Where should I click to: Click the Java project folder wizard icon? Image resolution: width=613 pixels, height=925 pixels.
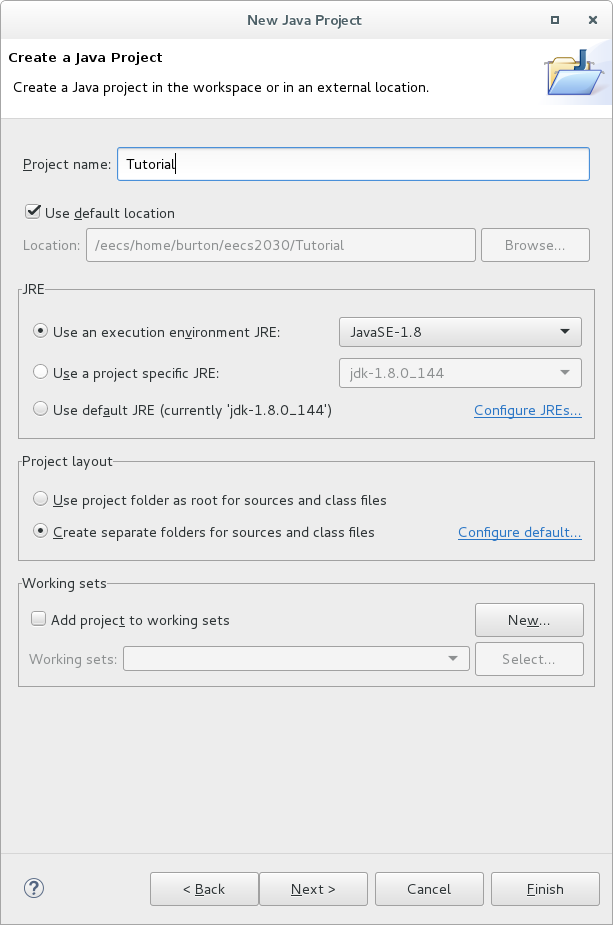click(x=574, y=73)
